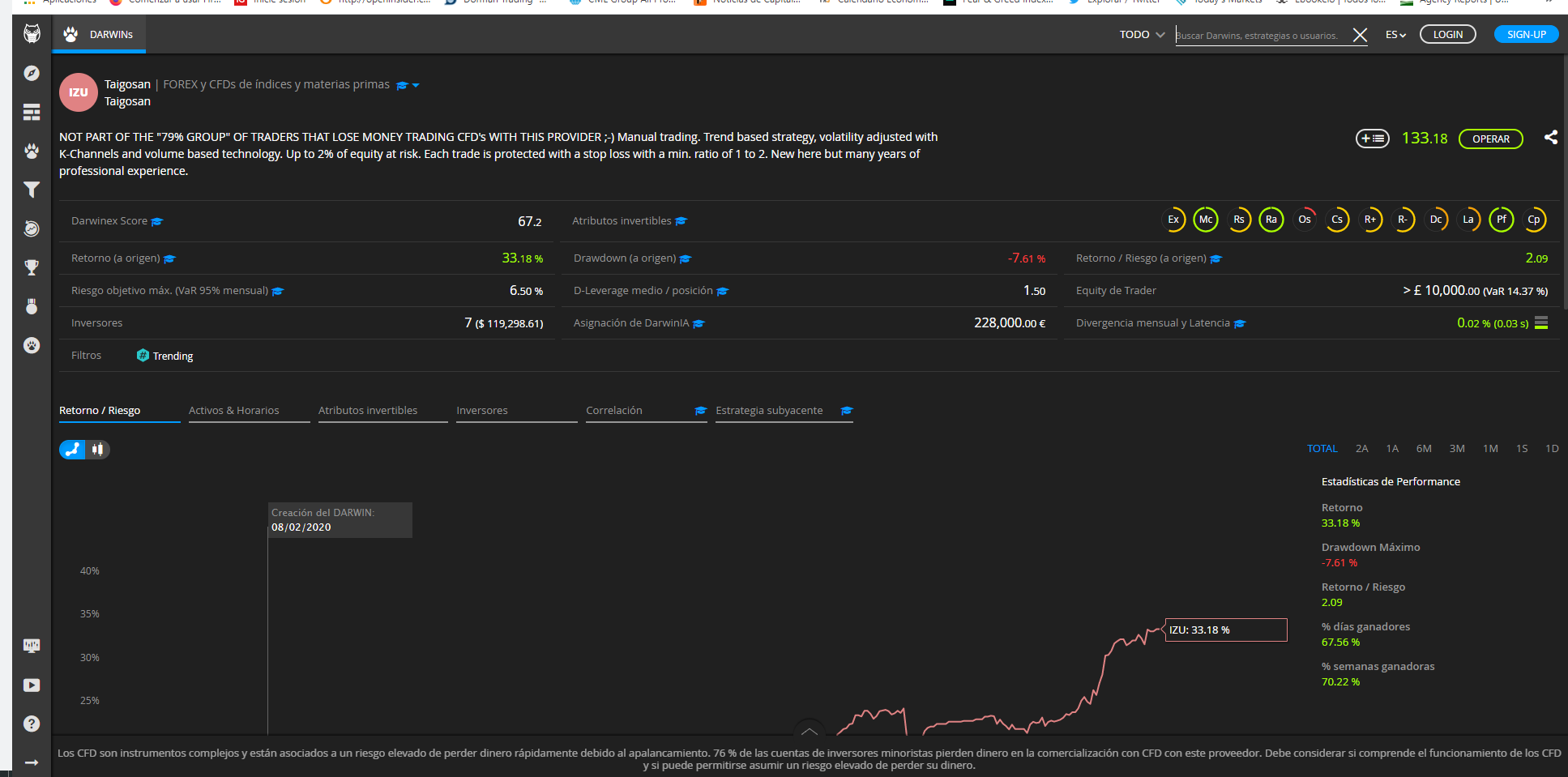Select the 1D time range
Screen dimensions: 1568x777
[x=1552, y=449]
